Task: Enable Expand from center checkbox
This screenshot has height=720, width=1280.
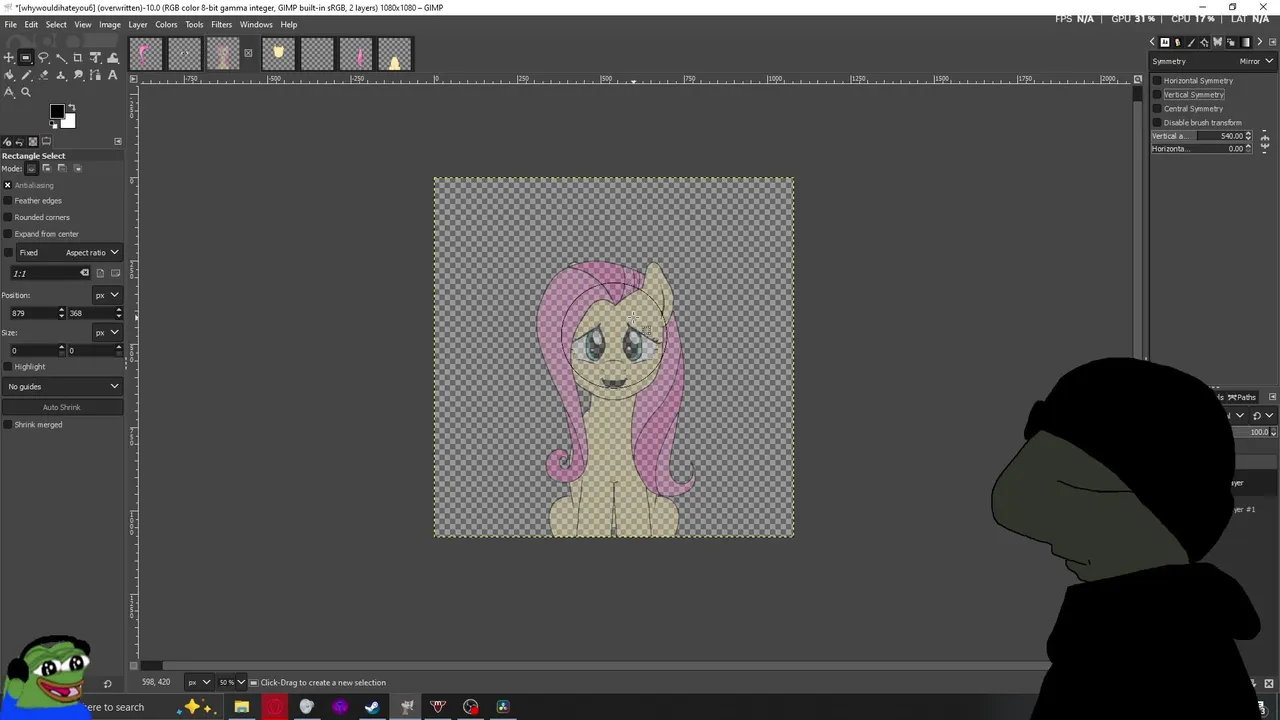Action: pos(7,234)
